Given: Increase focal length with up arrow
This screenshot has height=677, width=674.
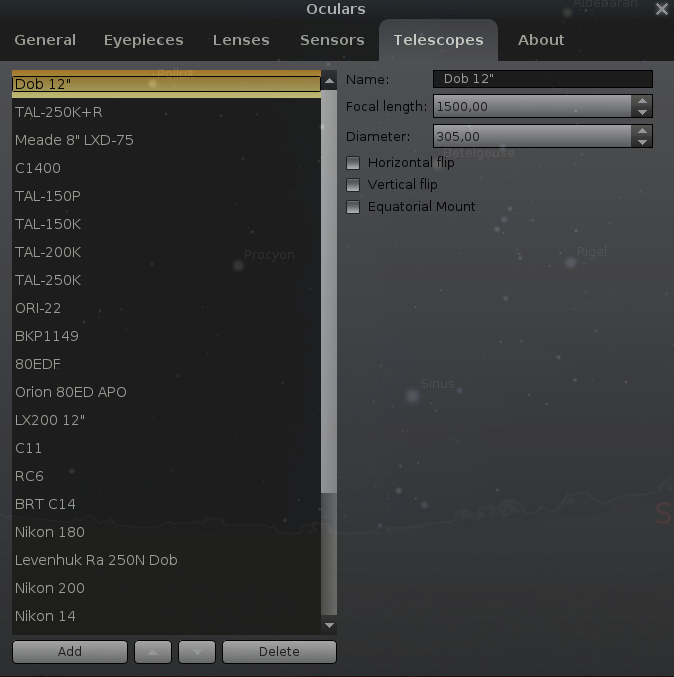Looking at the screenshot, I should point(643,101).
